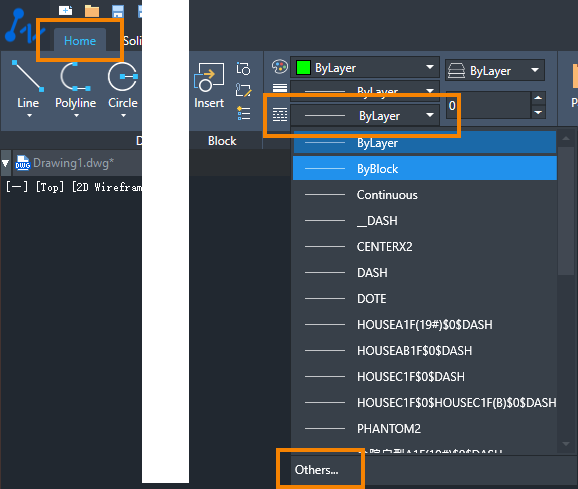
Task: Select the Circle tool icon
Action: coord(122,76)
